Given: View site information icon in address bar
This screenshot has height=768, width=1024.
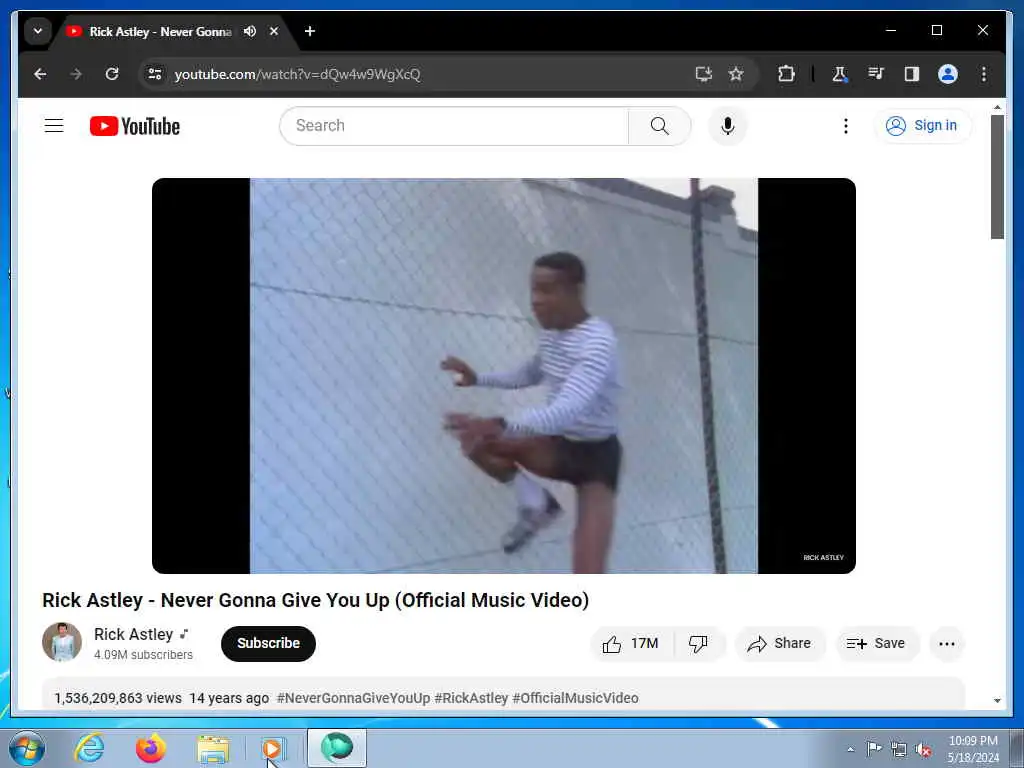Looking at the screenshot, I should pyautogui.click(x=155, y=74).
